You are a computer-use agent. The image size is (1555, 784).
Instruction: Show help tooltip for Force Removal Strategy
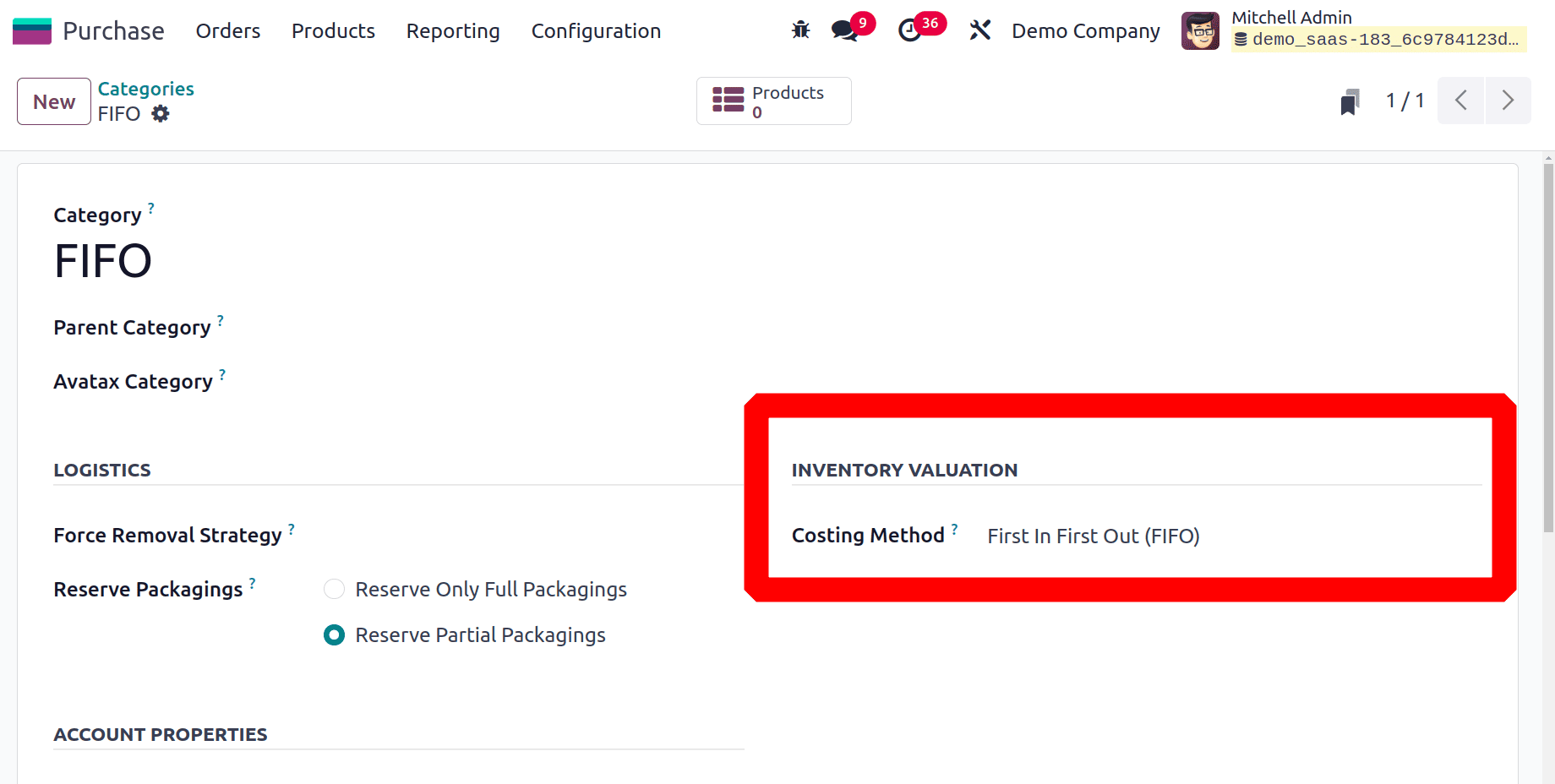pos(292,528)
